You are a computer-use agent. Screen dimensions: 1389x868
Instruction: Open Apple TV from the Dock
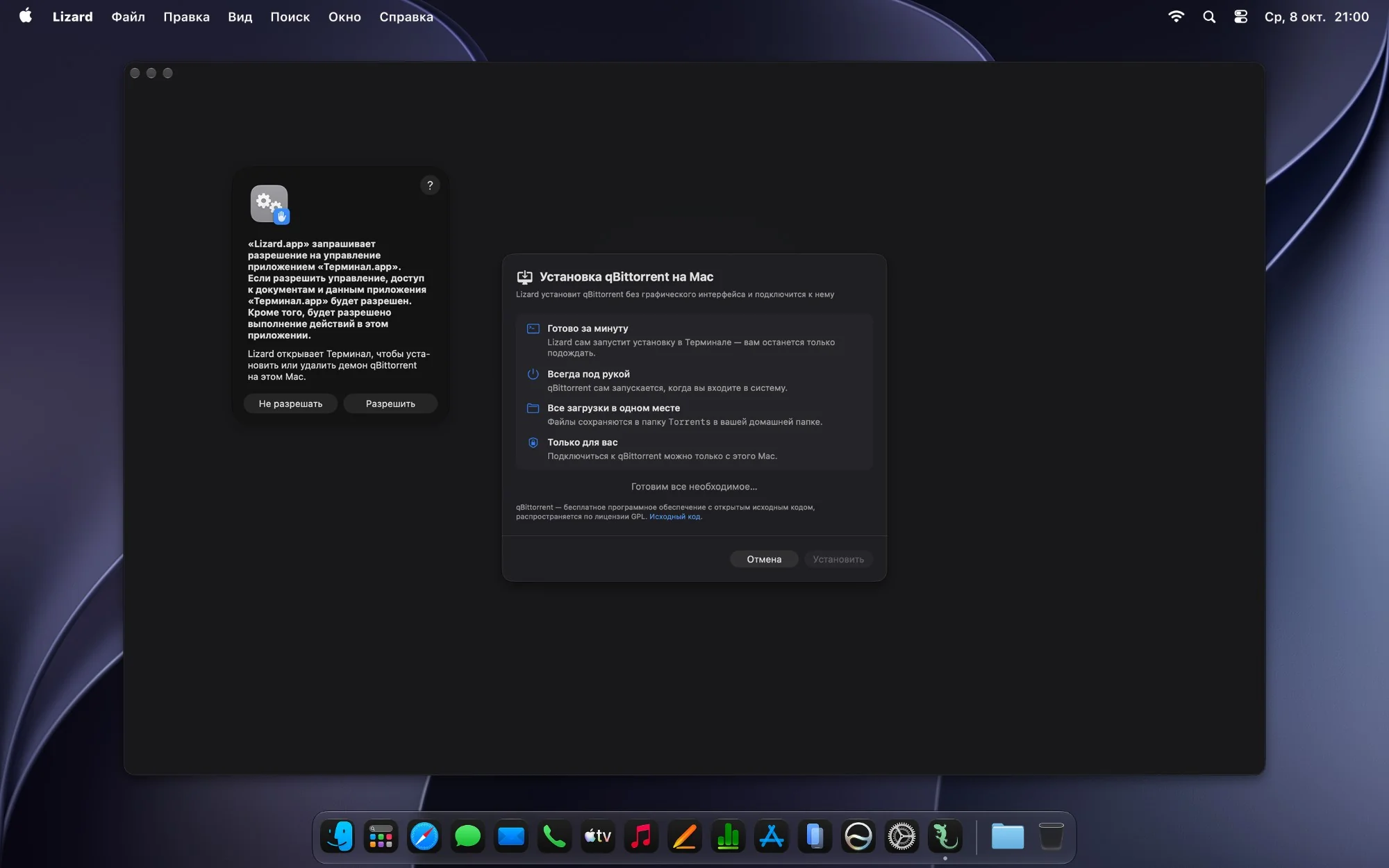pyautogui.click(x=598, y=836)
